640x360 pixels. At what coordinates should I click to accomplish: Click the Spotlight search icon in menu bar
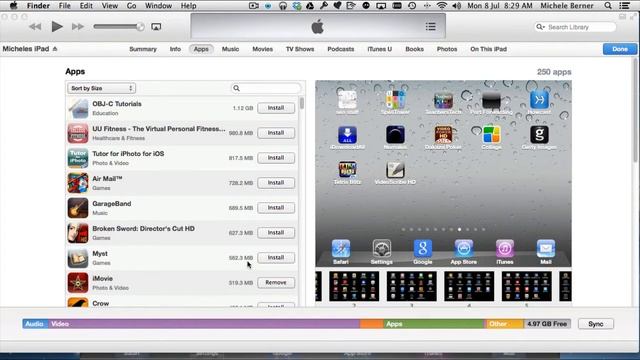608,6
